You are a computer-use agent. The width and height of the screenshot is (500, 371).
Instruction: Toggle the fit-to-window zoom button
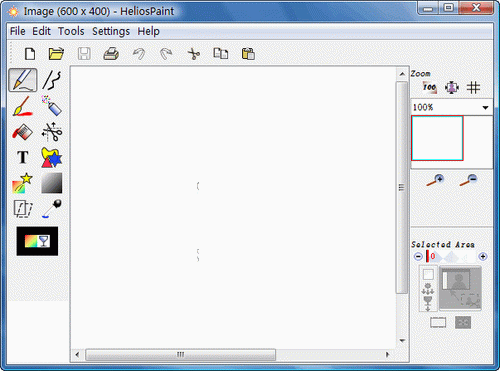(x=452, y=88)
